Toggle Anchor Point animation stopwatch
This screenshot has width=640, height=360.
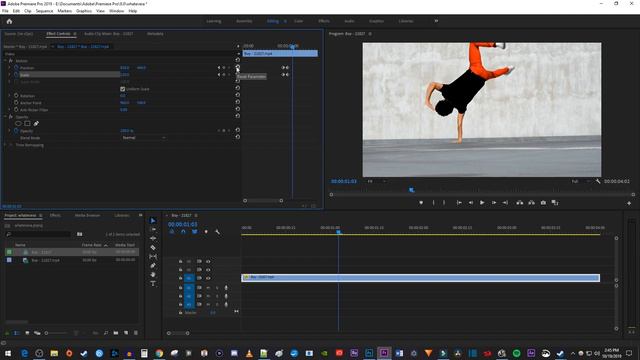(16, 102)
